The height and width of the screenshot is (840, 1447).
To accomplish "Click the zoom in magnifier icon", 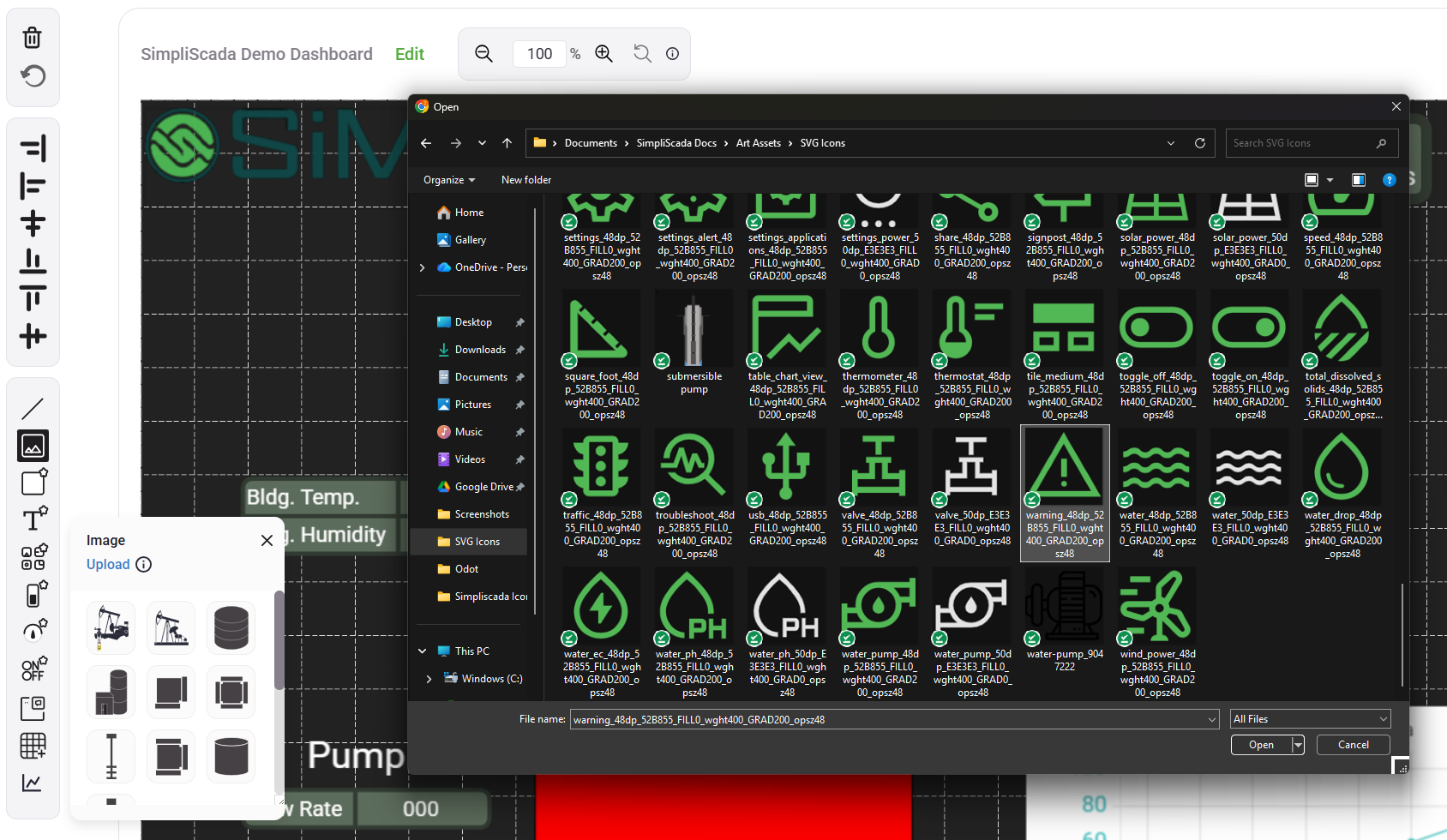I will click(x=603, y=54).
